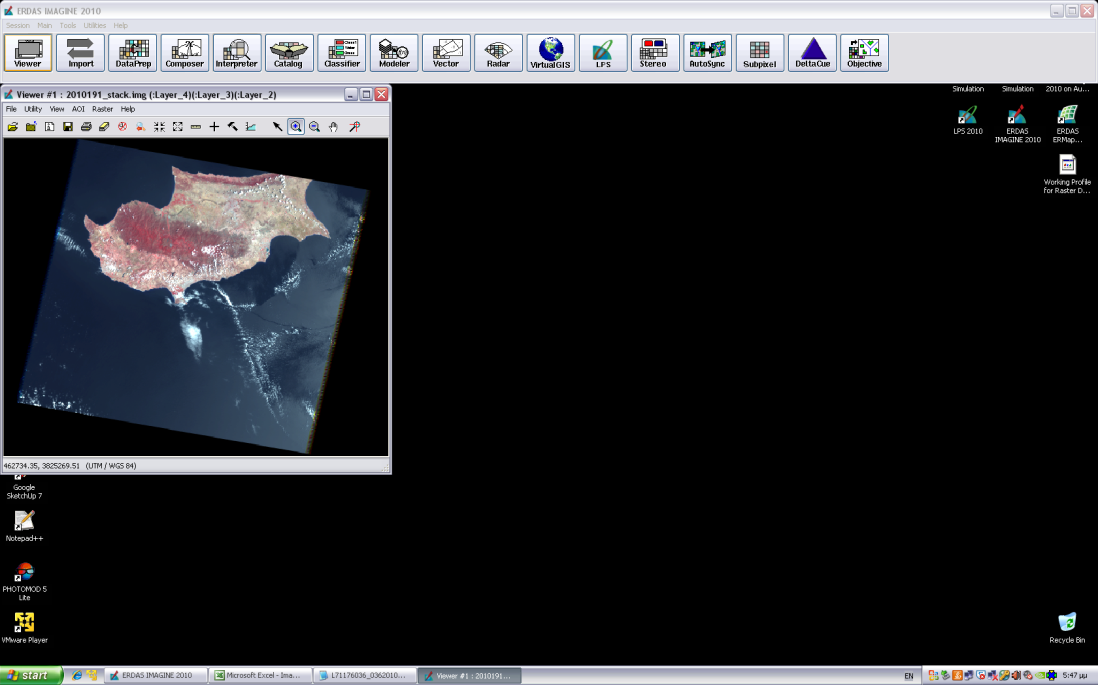The width and height of the screenshot is (1098, 685).
Task: Click the inquire cursor crosshair icon
Action: (214, 127)
